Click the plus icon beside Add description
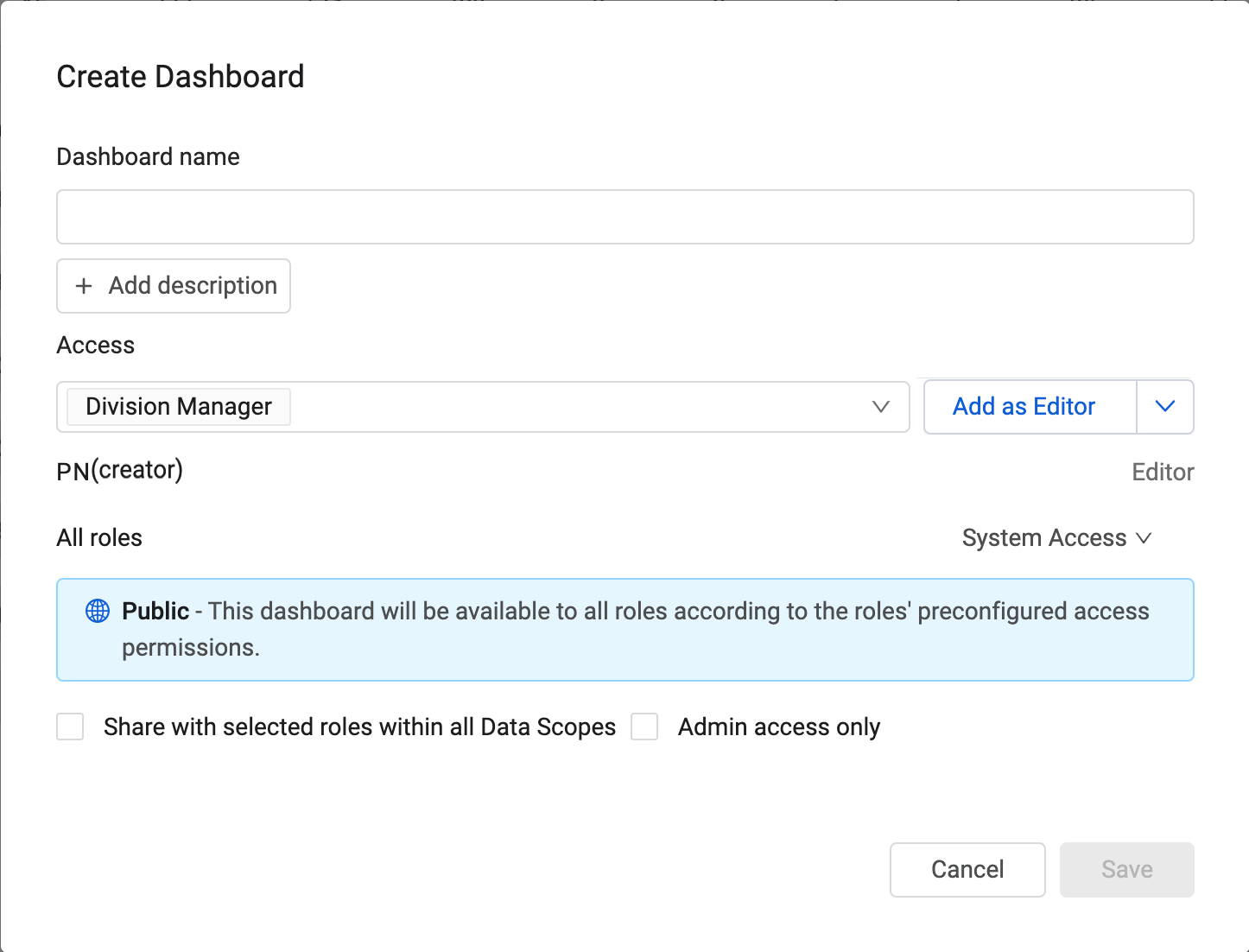 [x=84, y=286]
